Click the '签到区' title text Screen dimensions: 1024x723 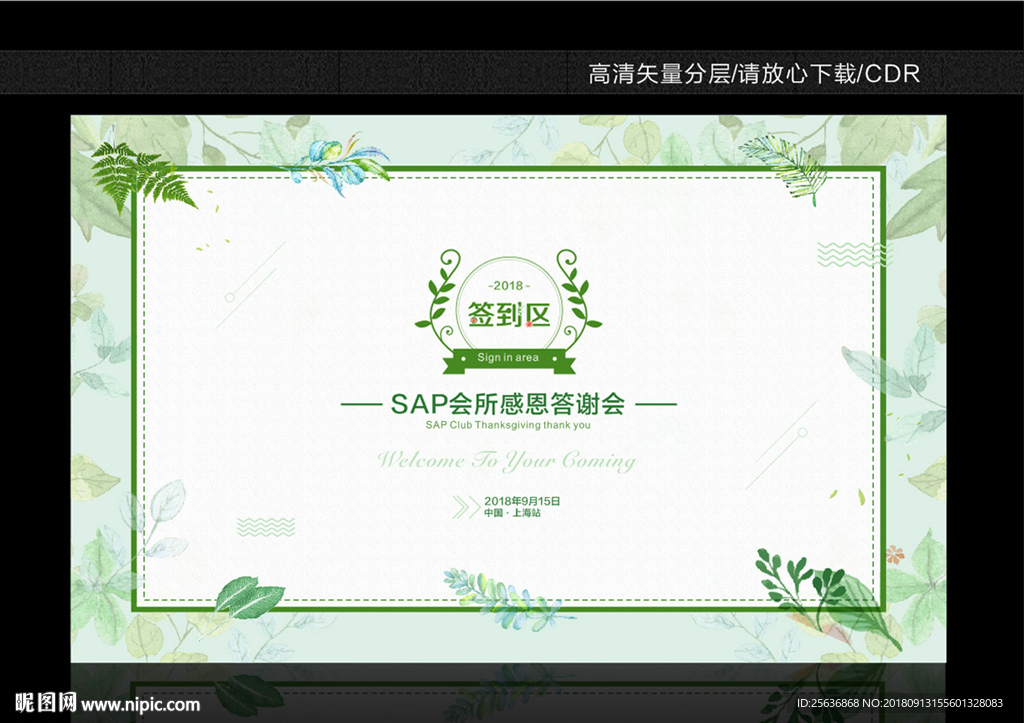click(509, 315)
